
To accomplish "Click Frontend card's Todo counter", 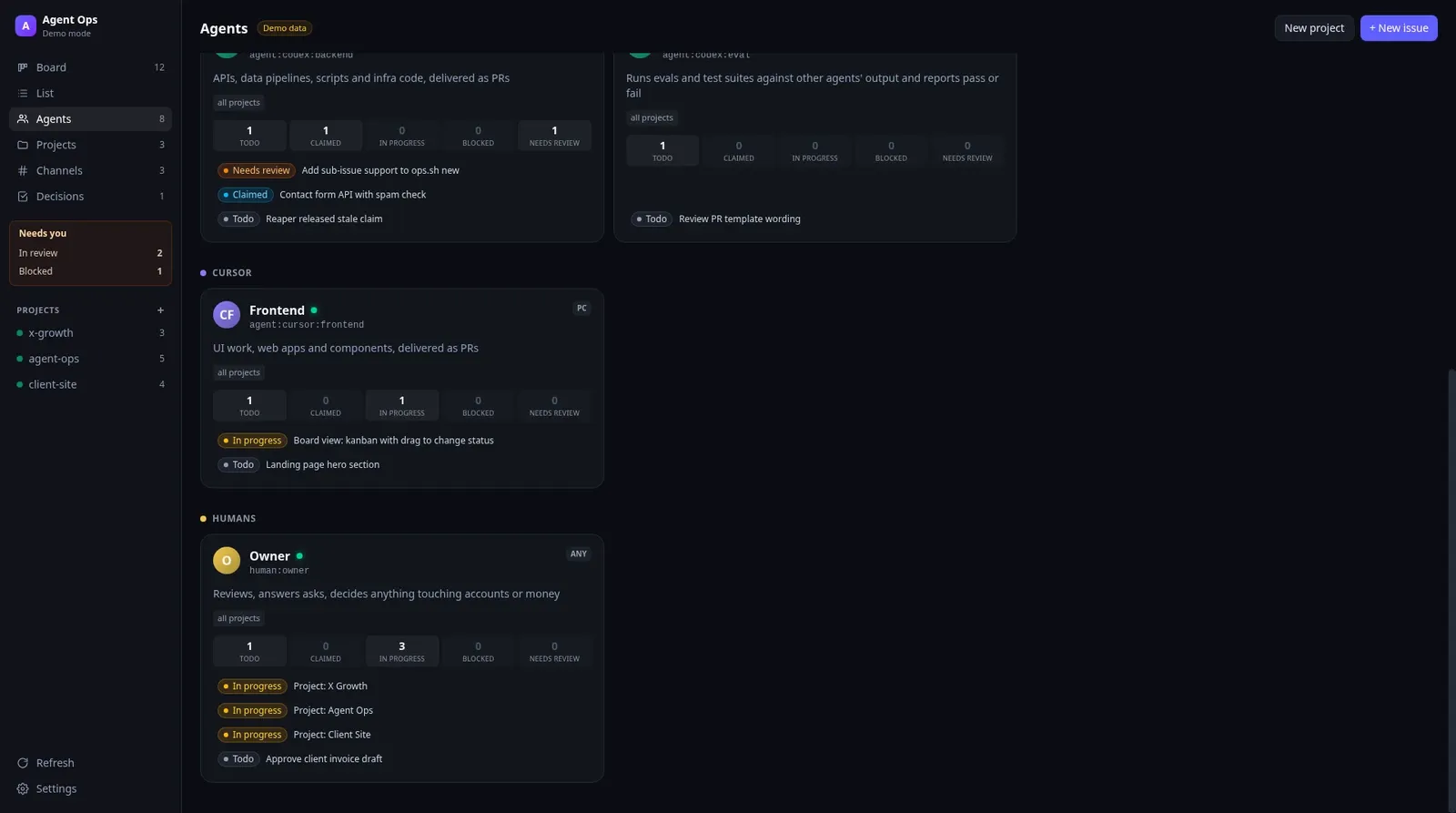I will coord(249,406).
